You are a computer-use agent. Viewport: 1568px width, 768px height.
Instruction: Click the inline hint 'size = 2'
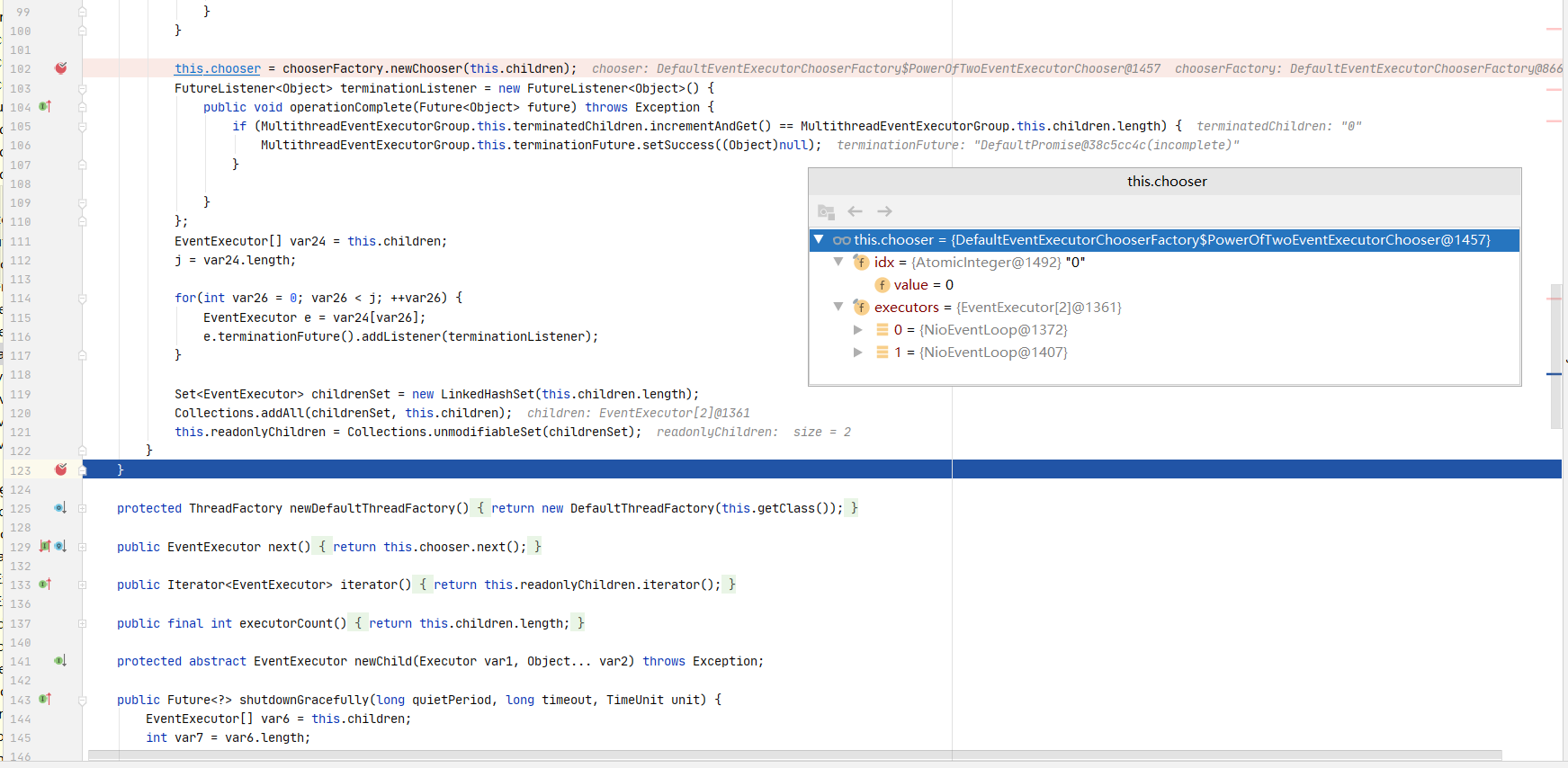pyautogui.click(x=822, y=432)
